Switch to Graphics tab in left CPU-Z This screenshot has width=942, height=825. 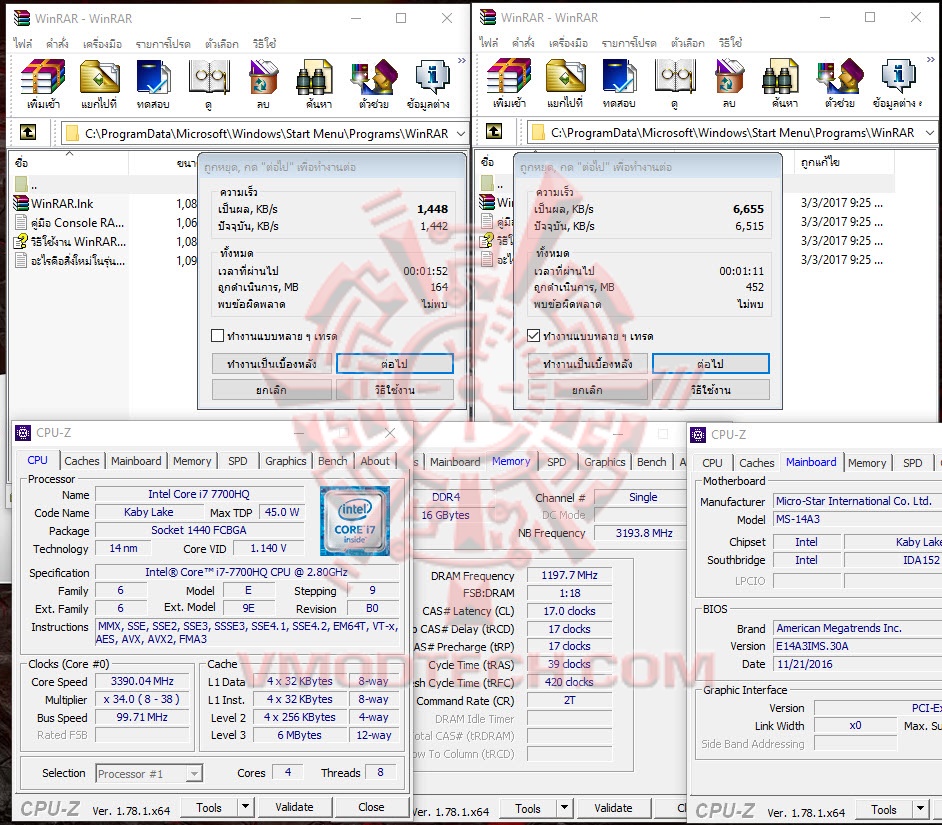tap(285, 461)
